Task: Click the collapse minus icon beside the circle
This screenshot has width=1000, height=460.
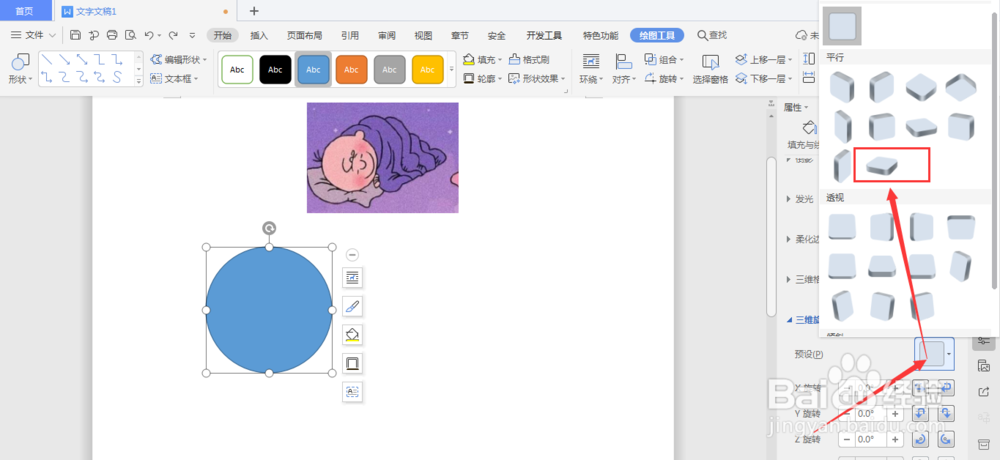Action: (x=352, y=255)
